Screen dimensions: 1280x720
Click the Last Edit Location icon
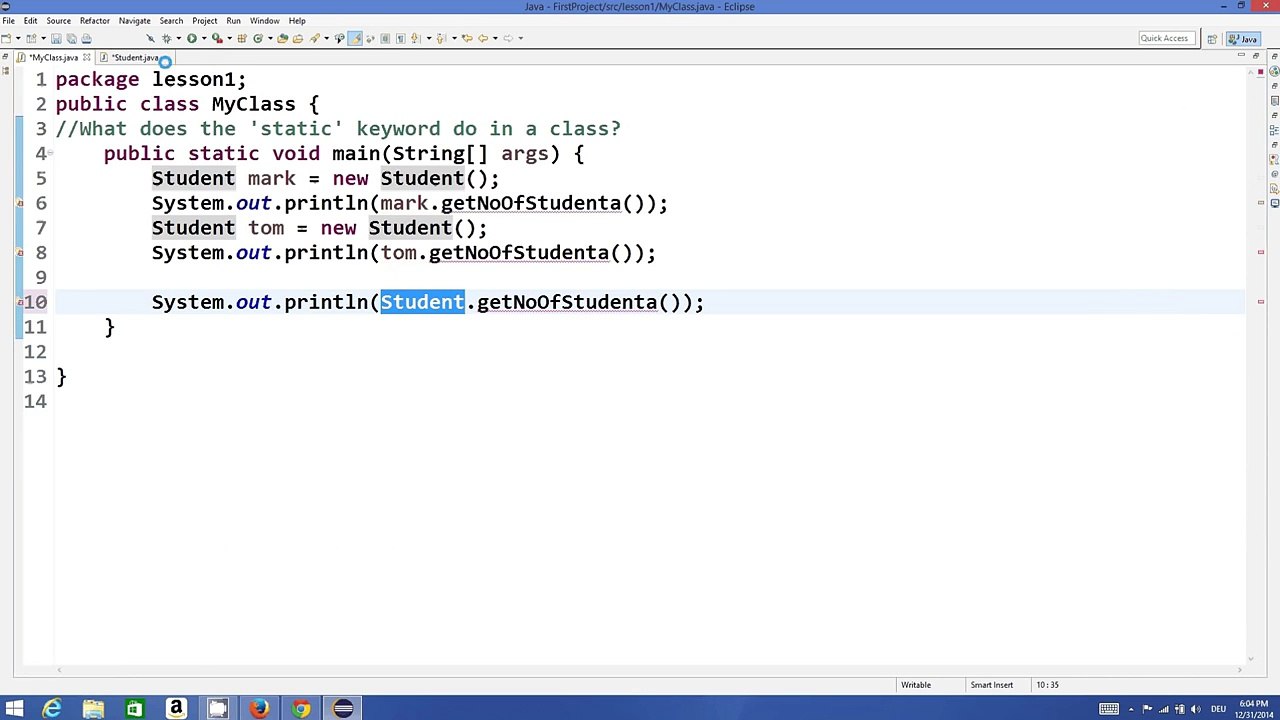coord(467,38)
